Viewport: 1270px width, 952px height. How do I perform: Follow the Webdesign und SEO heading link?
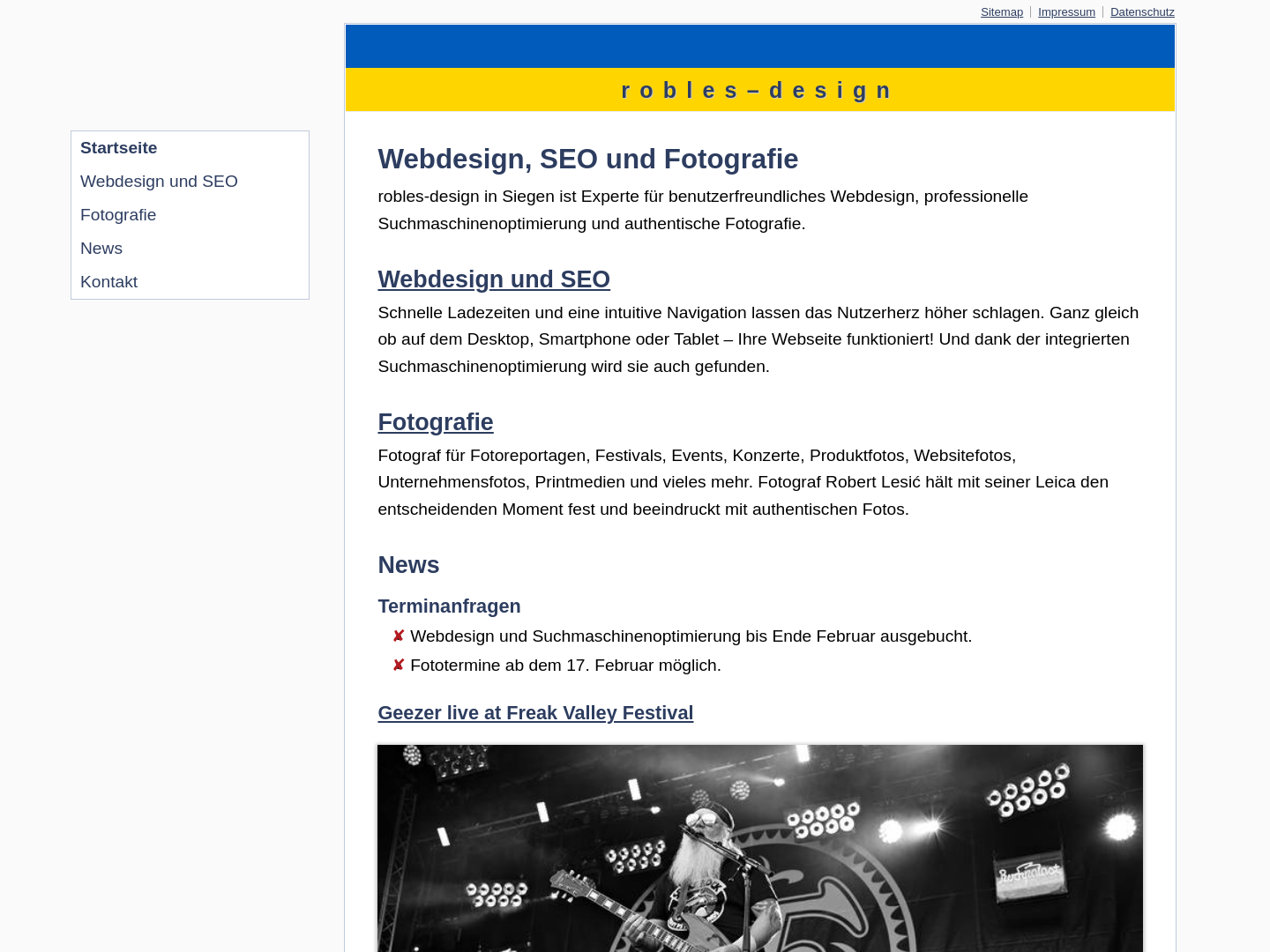coord(494,279)
